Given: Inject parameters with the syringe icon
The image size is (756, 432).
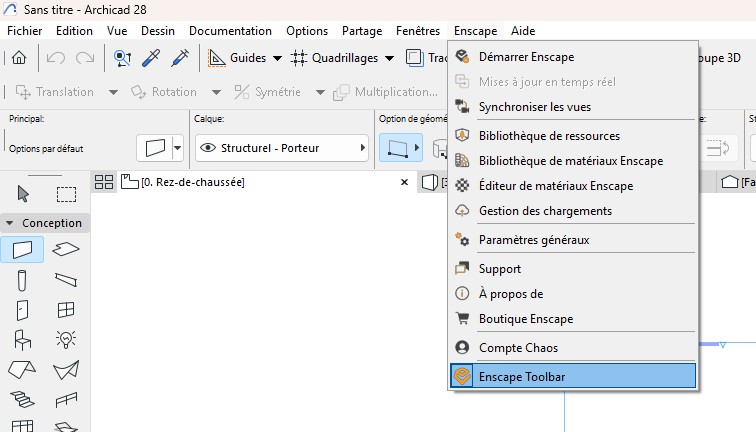Looking at the screenshot, I should (x=180, y=58).
